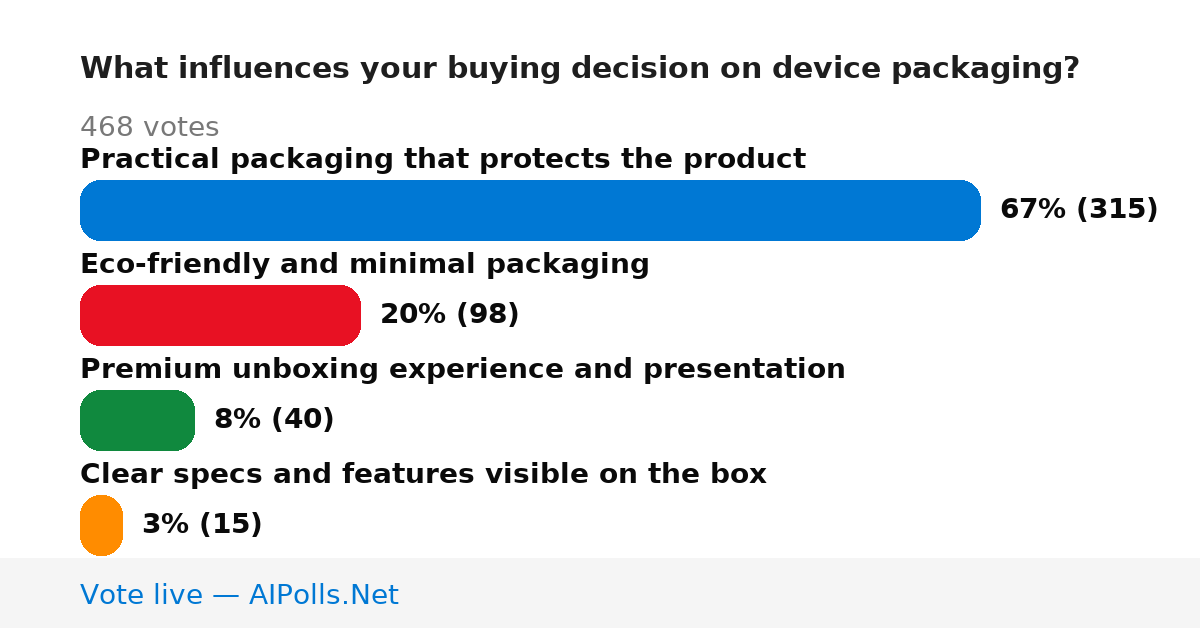
Task: Select 'Premium unboxing experience and presentation' option
Action: click(x=463, y=369)
